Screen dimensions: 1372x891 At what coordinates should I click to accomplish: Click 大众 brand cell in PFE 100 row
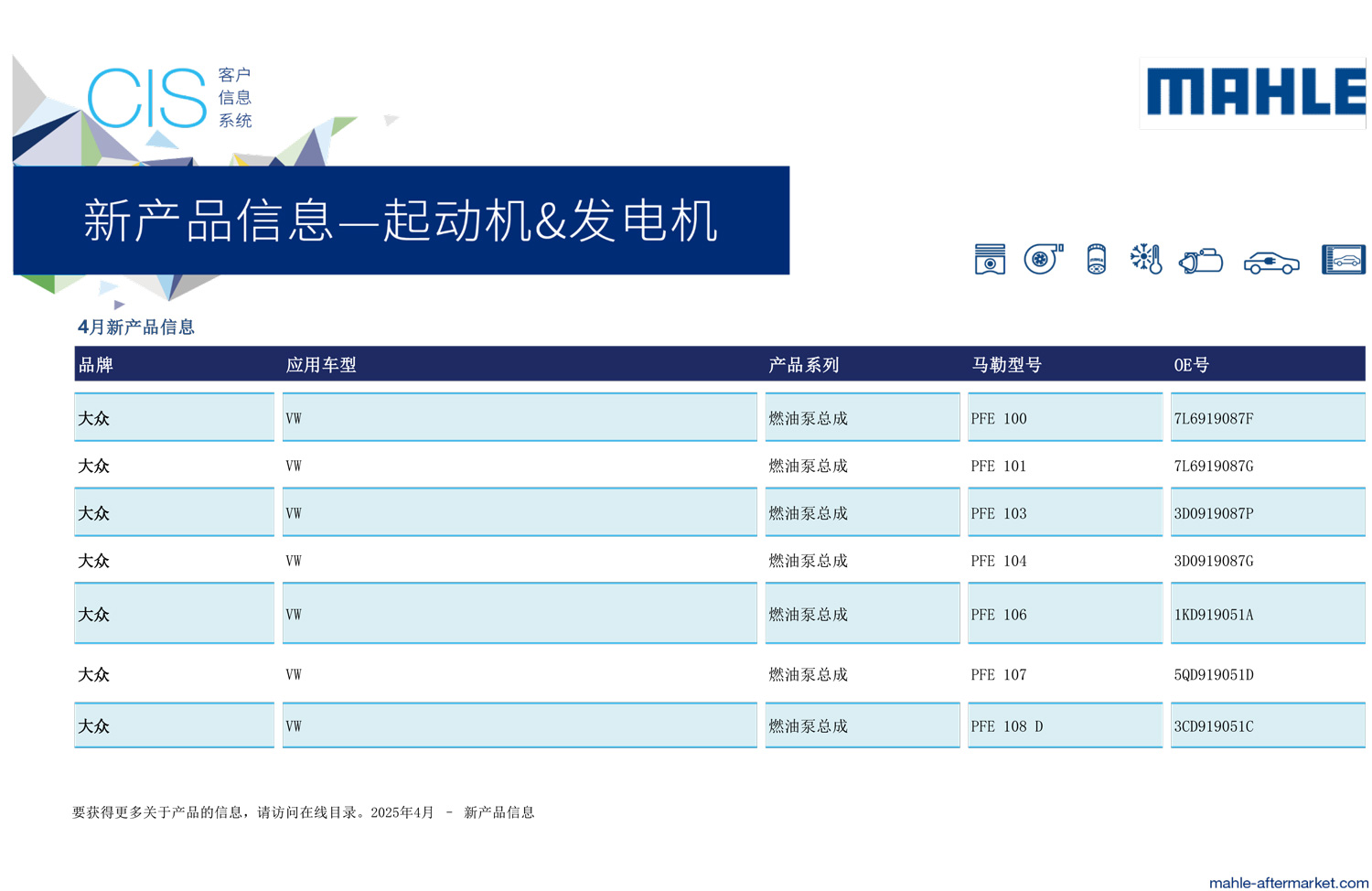pos(174,417)
